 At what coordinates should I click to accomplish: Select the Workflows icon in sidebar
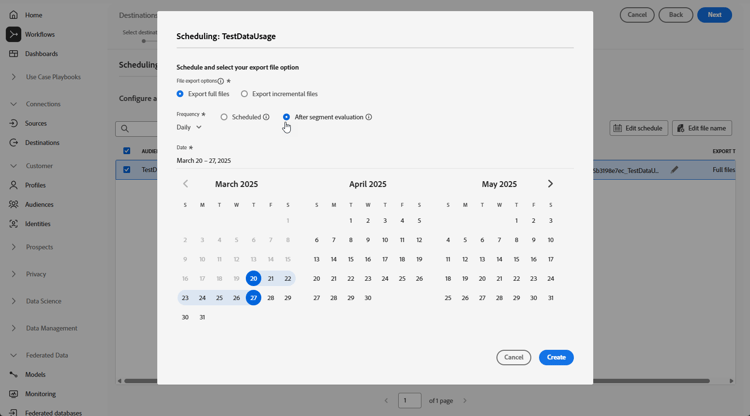pos(13,34)
